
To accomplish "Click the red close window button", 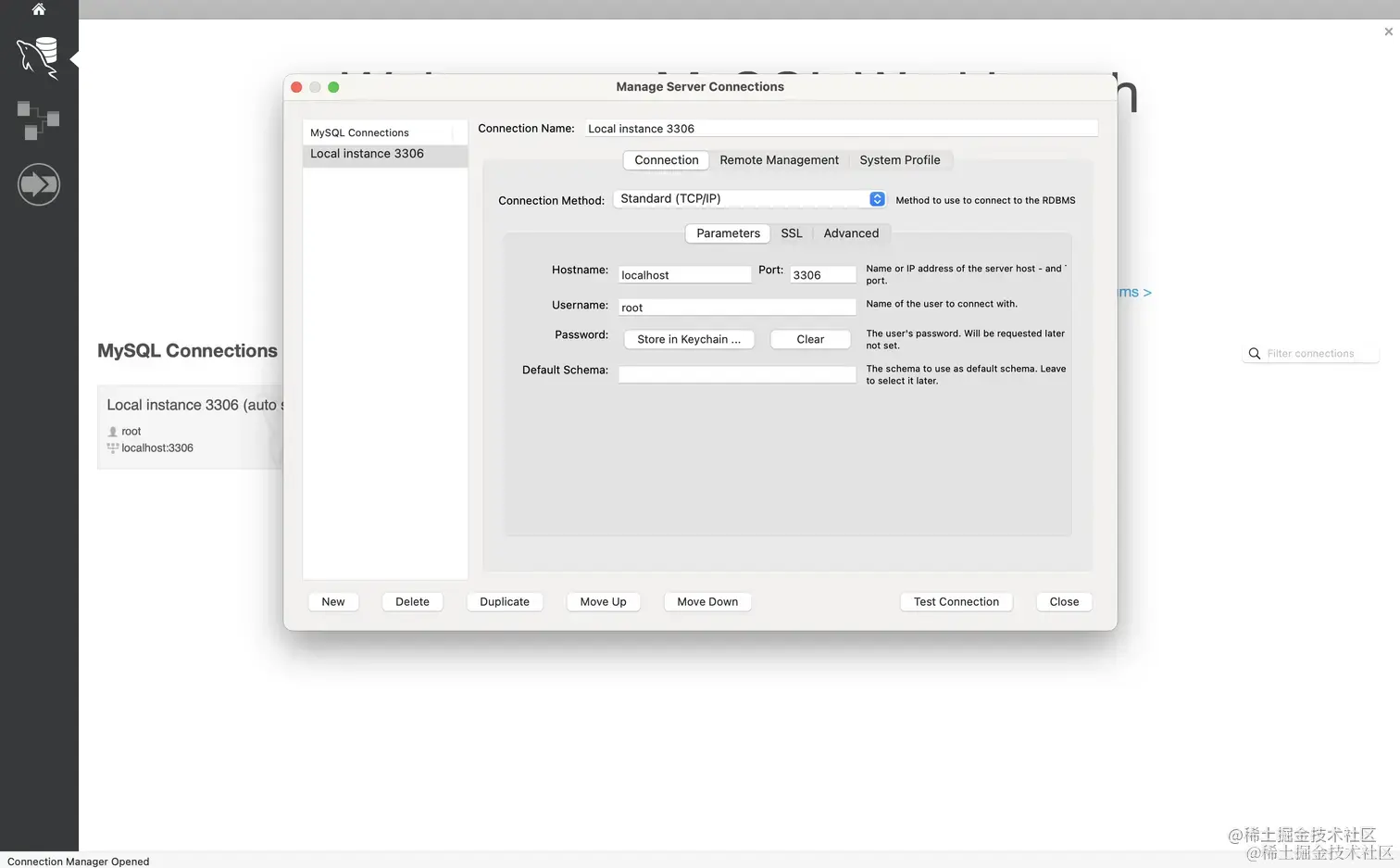I will pos(296,87).
